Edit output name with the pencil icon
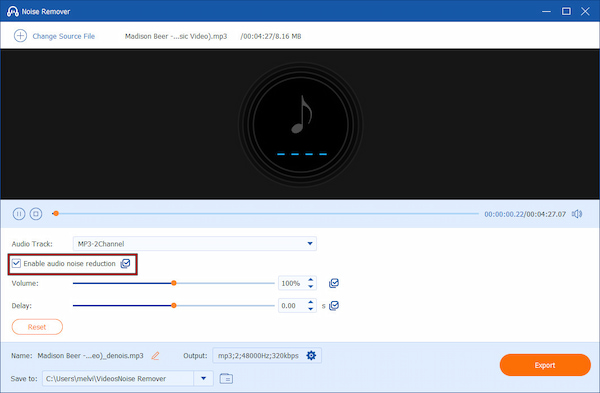 coord(155,356)
